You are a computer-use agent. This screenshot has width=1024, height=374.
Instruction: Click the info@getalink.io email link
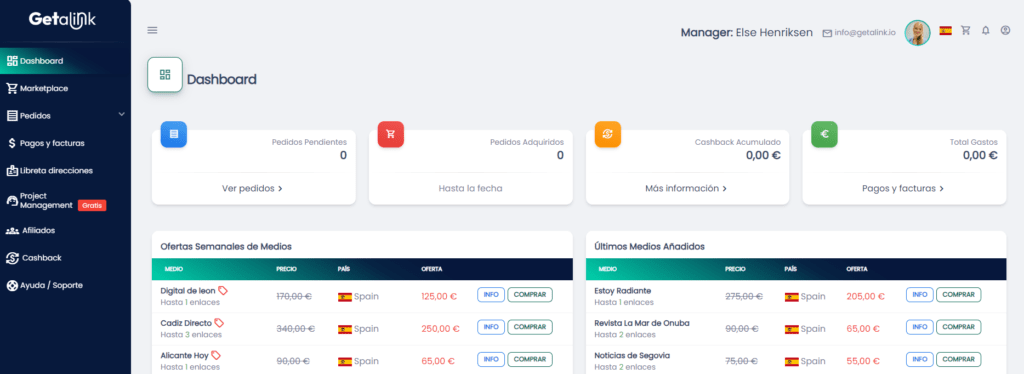pos(859,33)
